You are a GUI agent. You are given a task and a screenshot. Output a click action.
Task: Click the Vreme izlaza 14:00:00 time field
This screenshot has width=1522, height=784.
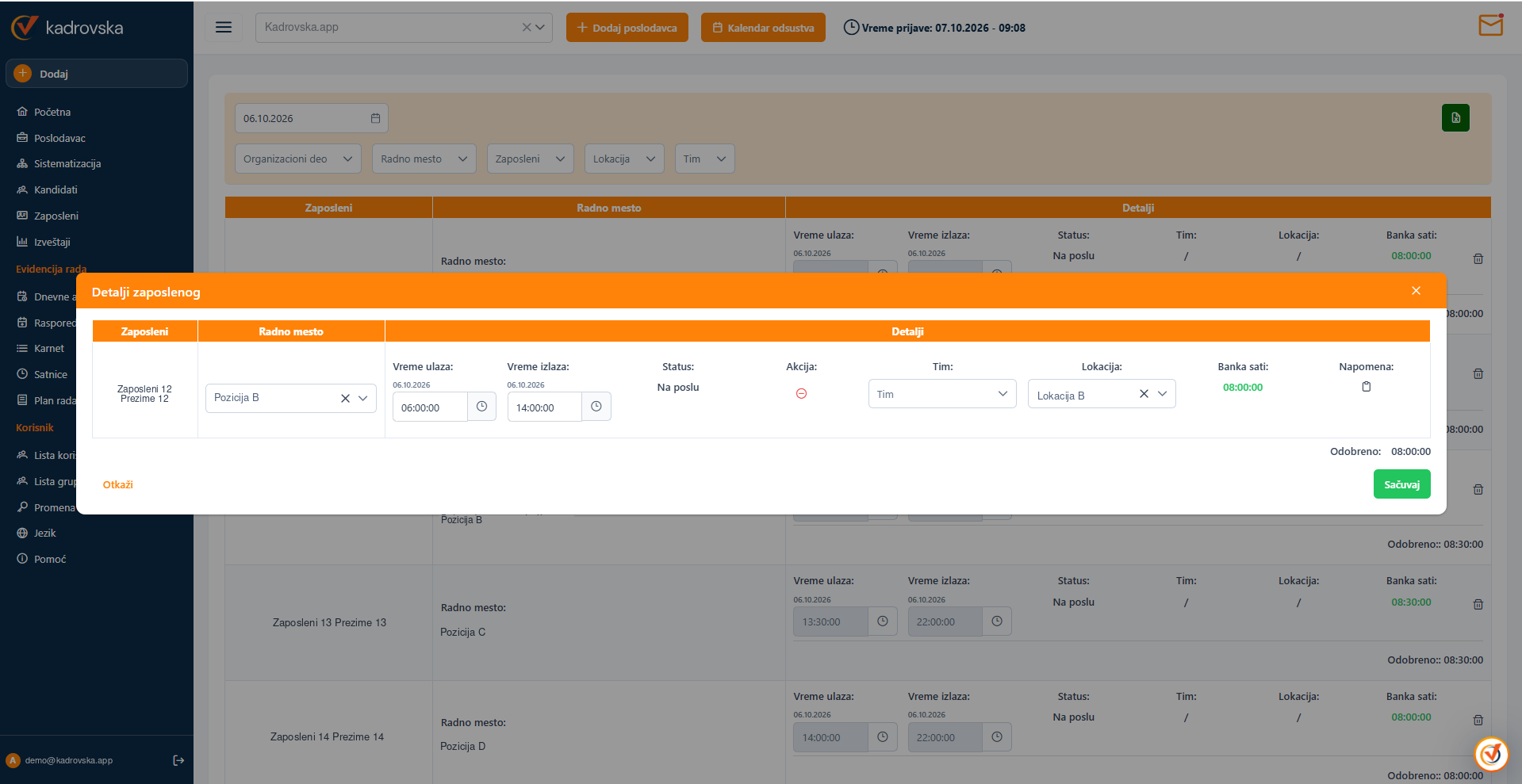(x=545, y=407)
